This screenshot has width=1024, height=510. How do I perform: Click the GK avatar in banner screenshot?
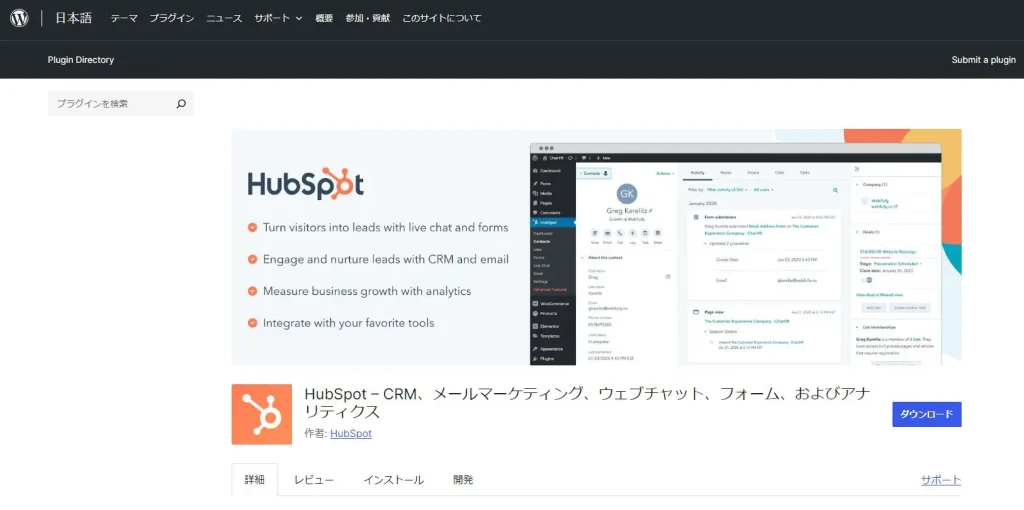coord(626,194)
